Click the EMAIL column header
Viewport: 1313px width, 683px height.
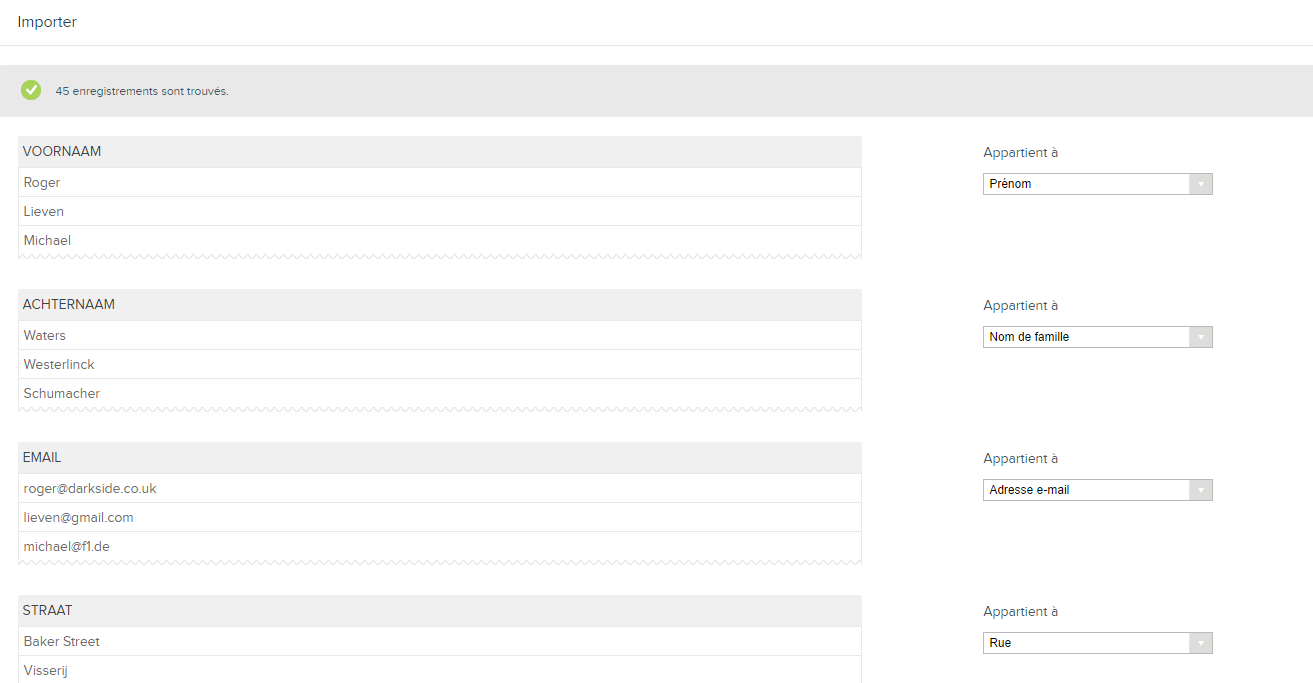(42, 458)
